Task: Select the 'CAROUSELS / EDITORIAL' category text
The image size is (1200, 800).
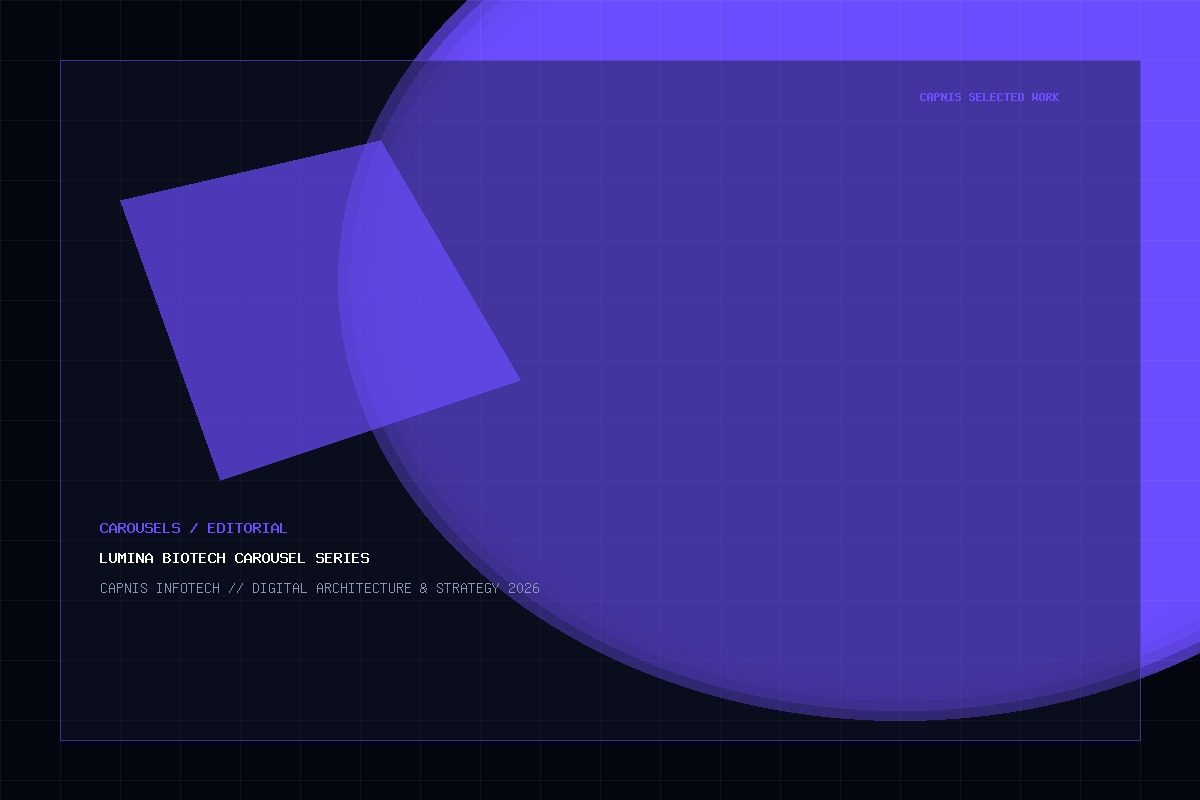Action: (x=193, y=528)
